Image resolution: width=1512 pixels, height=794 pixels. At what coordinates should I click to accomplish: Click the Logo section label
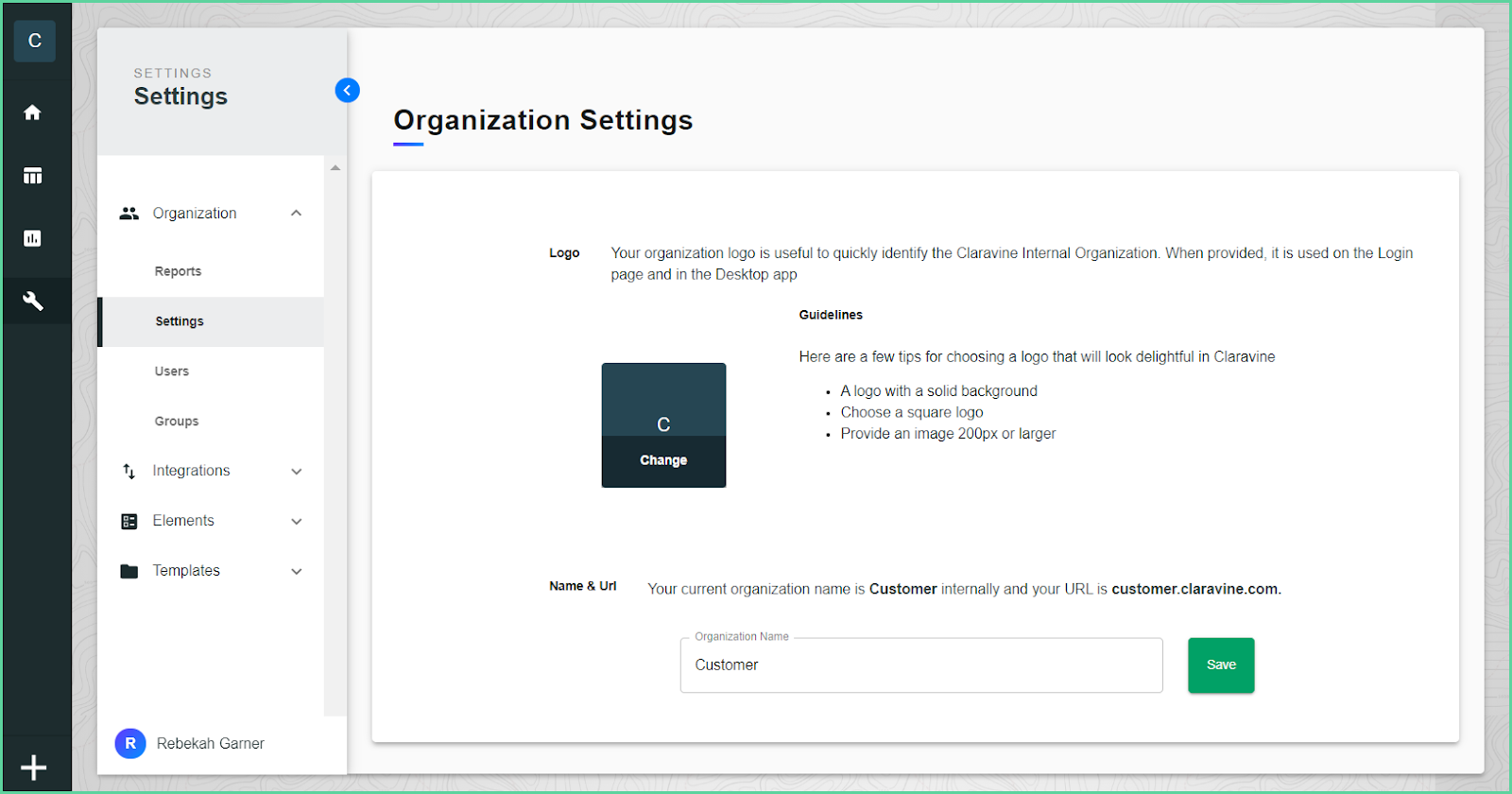(x=564, y=253)
